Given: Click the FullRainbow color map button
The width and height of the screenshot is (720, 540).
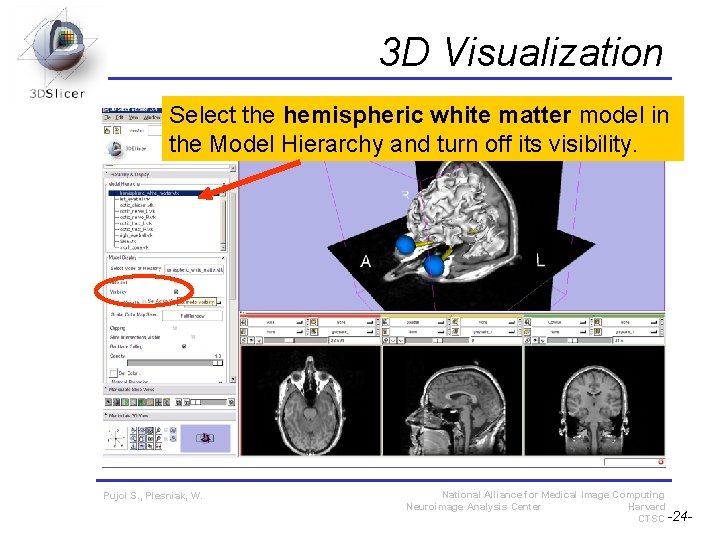Looking at the screenshot, I should [192, 316].
